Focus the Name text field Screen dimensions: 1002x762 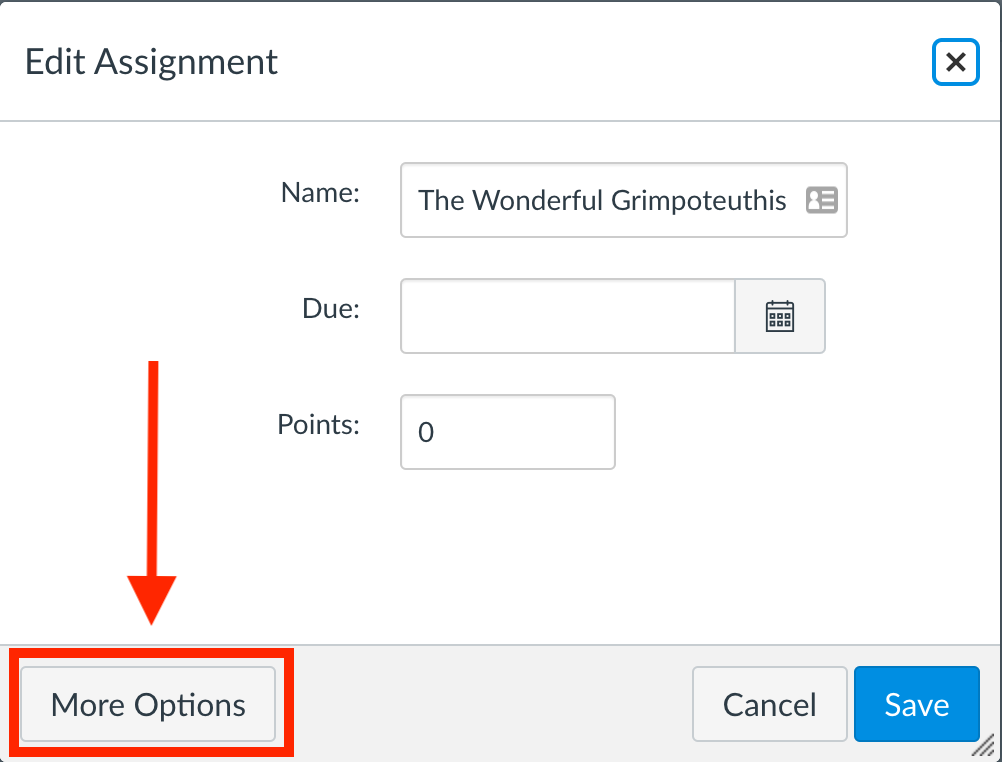pyautogui.click(x=624, y=200)
